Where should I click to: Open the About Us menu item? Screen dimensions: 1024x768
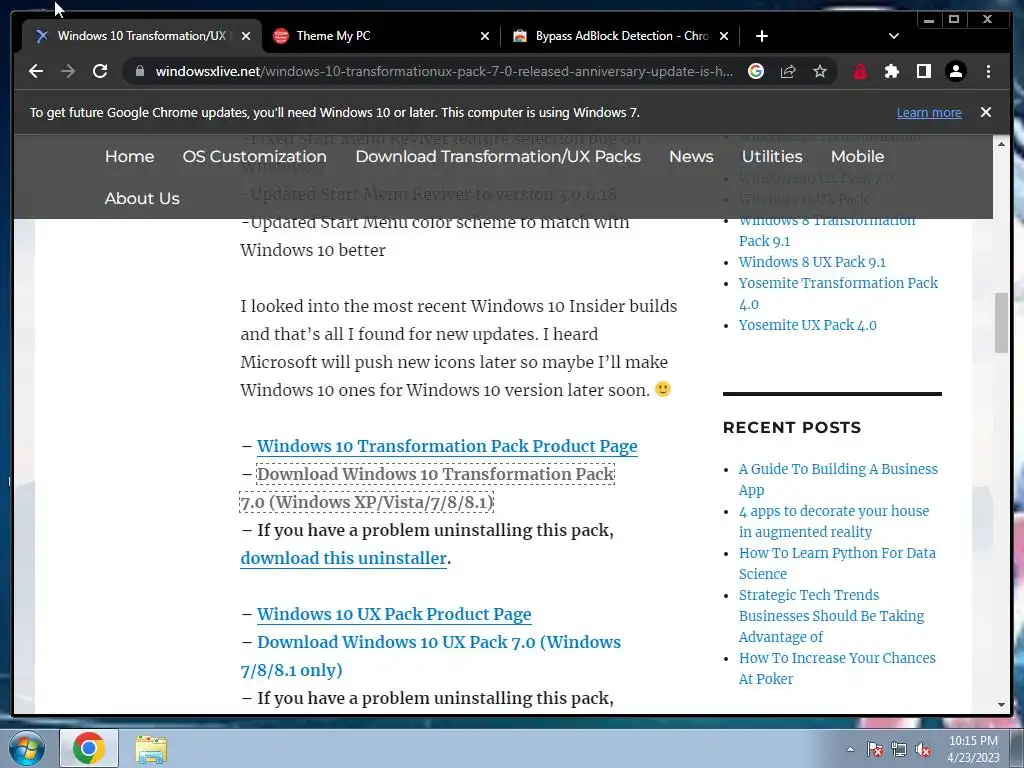(142, 199)
